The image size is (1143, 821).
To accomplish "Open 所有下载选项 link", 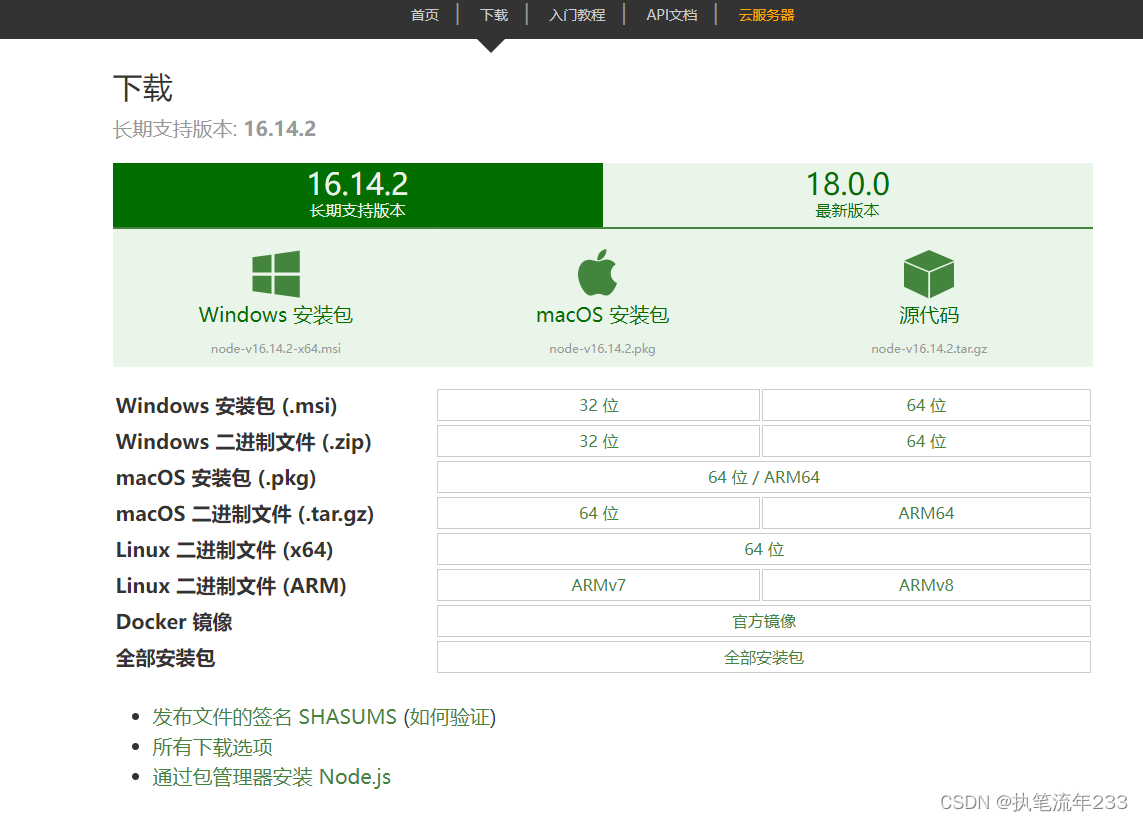I will (x=212, y=747).
